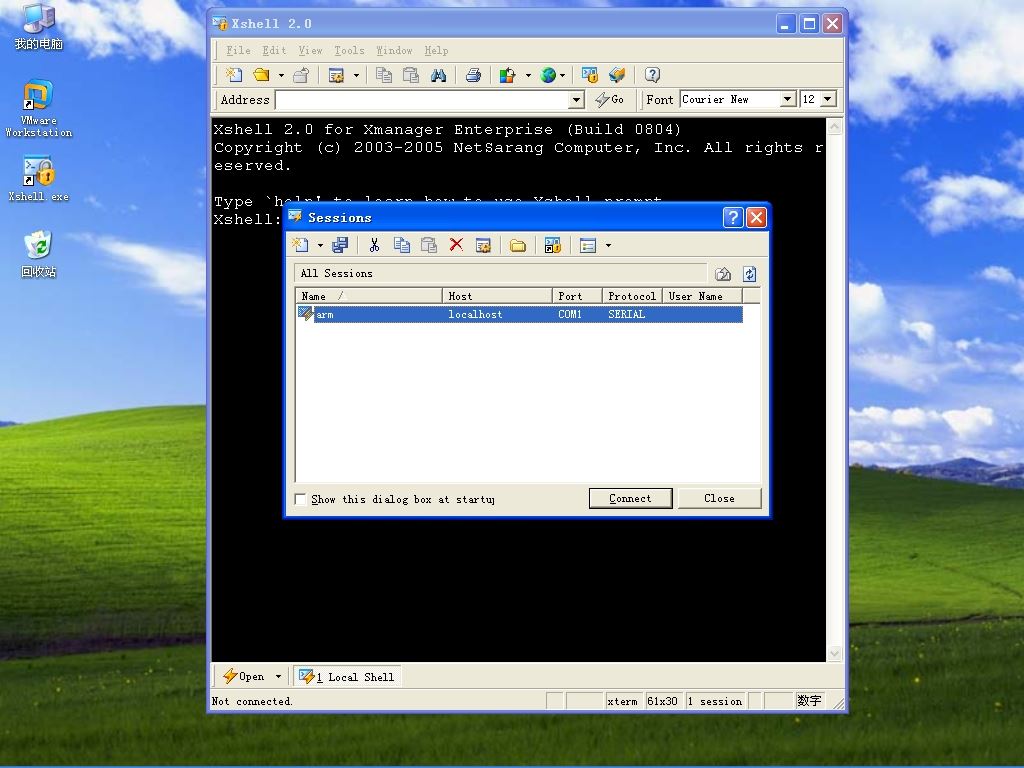Click the Copy icon in Xshell main toolbar
Image resolution: width=1024 pixels, height=768 pixels.
point(384,75)
